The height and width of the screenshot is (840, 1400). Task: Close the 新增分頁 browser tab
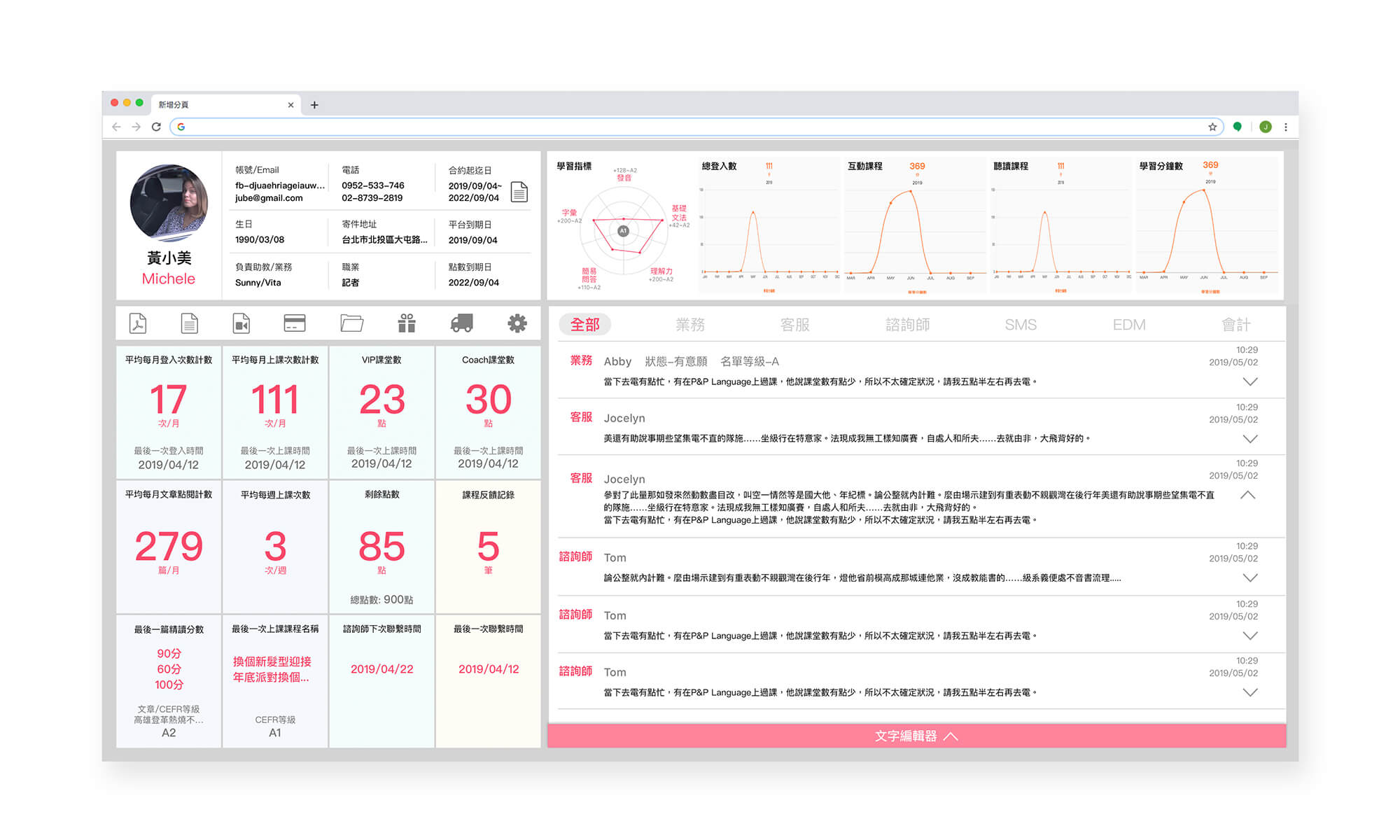click(290, 105)
